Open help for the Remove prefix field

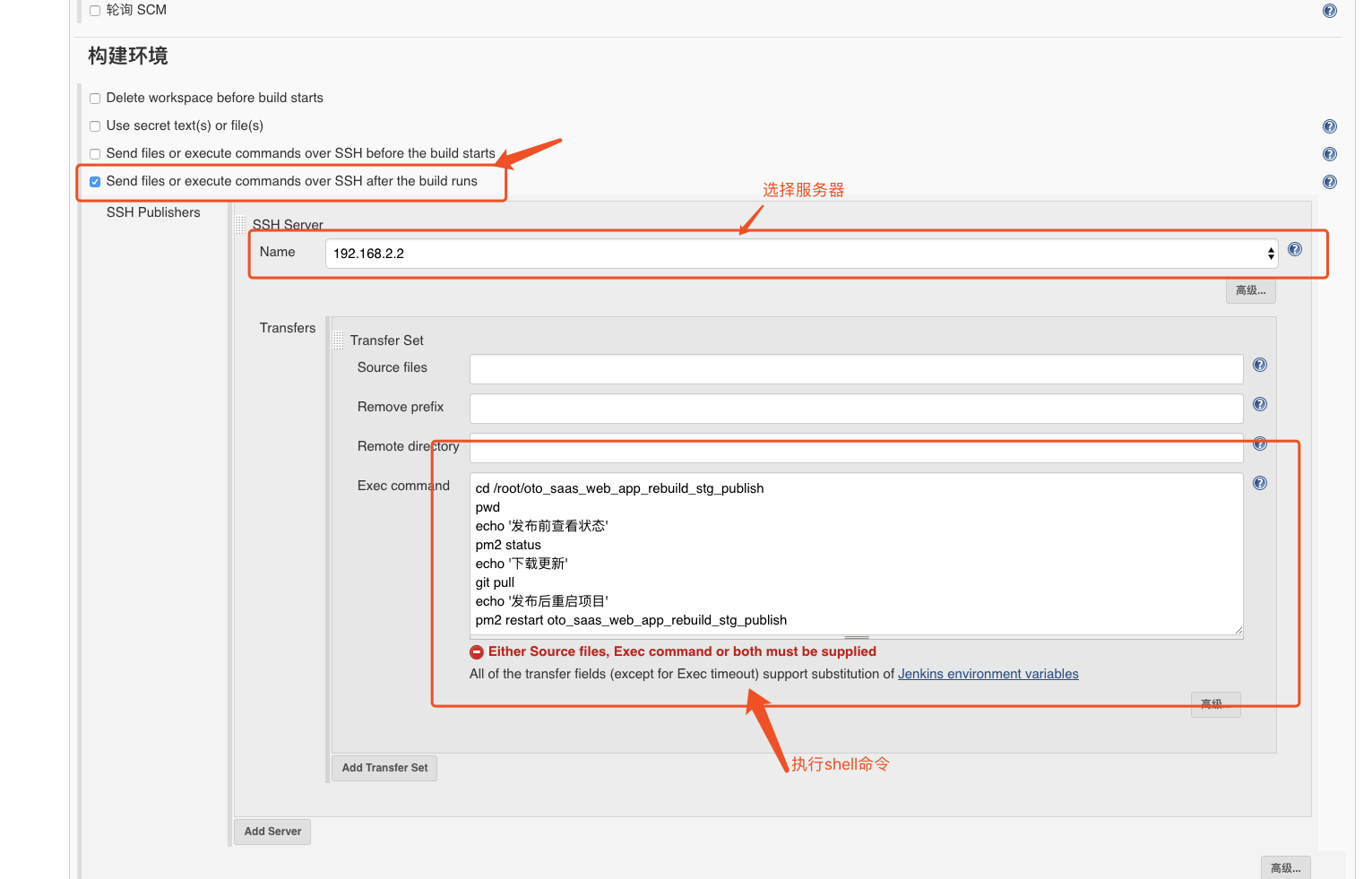(1259, 404)
